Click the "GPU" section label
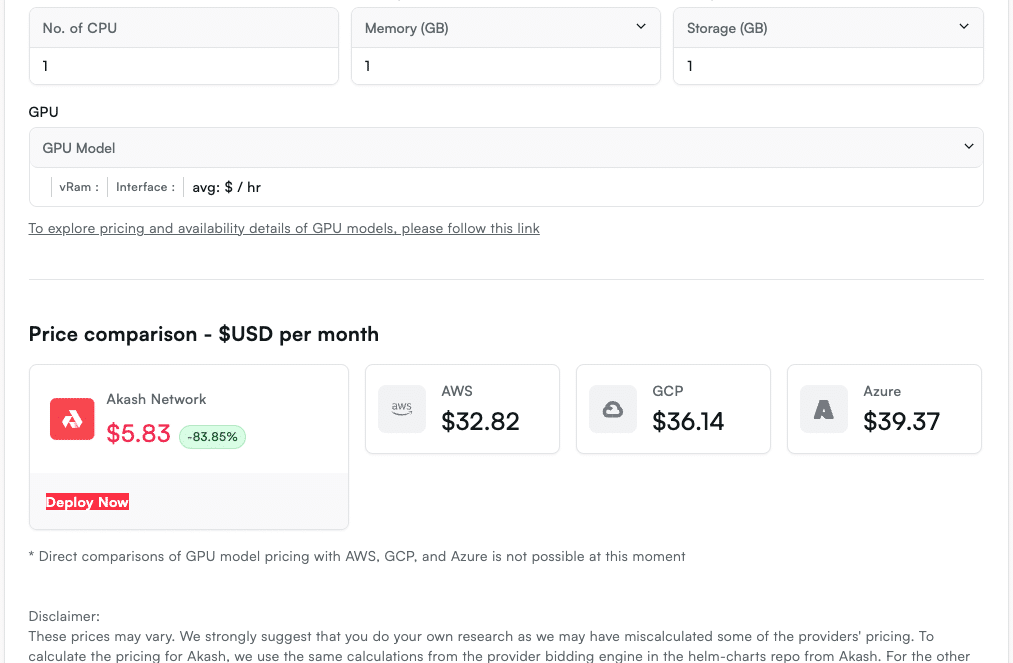The image size is (1013, 663). (43, 112)
